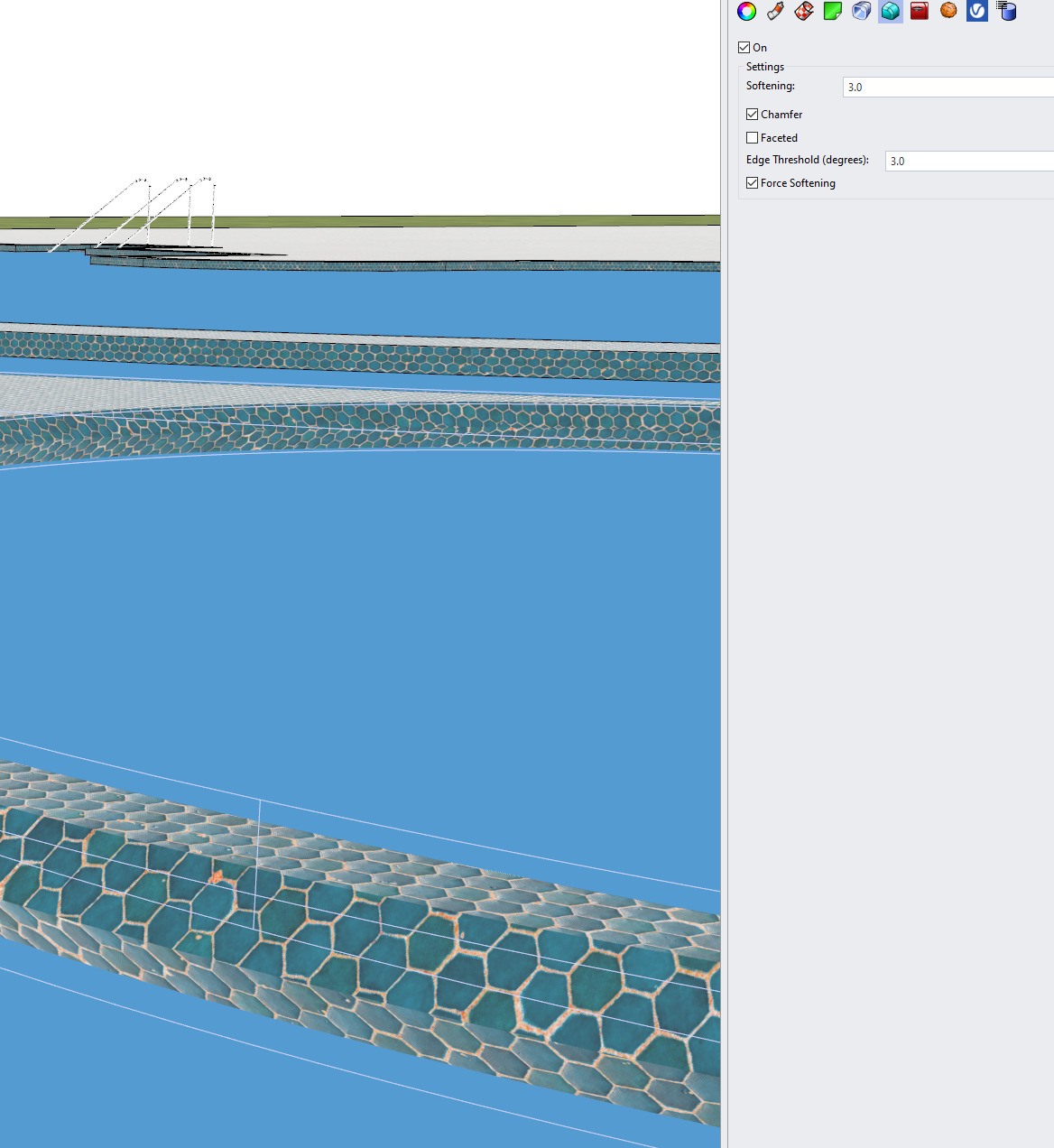The width and height of the screenshot is (1054, 1148).
Task: Click the Settings group label
Action: point(765,67)
